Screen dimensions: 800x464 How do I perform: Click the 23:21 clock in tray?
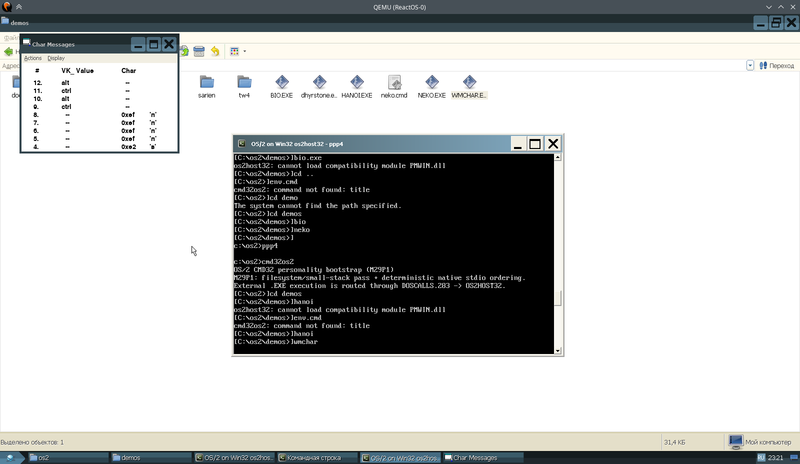[x=776, y=458]
